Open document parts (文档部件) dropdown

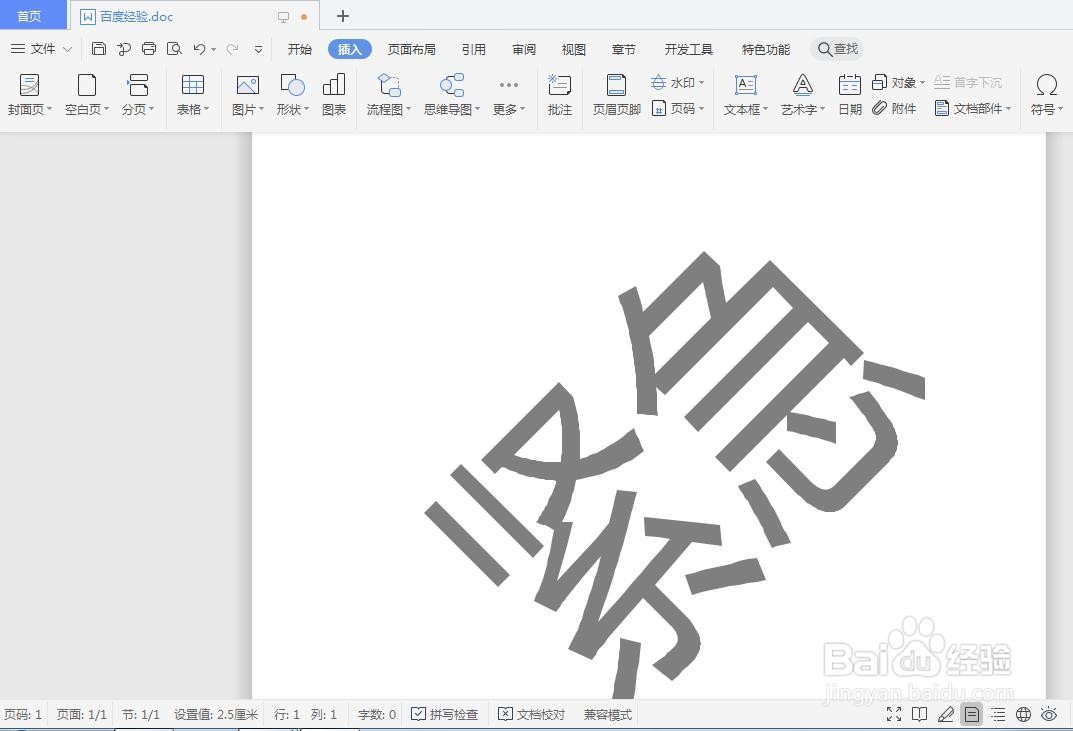coord(972,108)
